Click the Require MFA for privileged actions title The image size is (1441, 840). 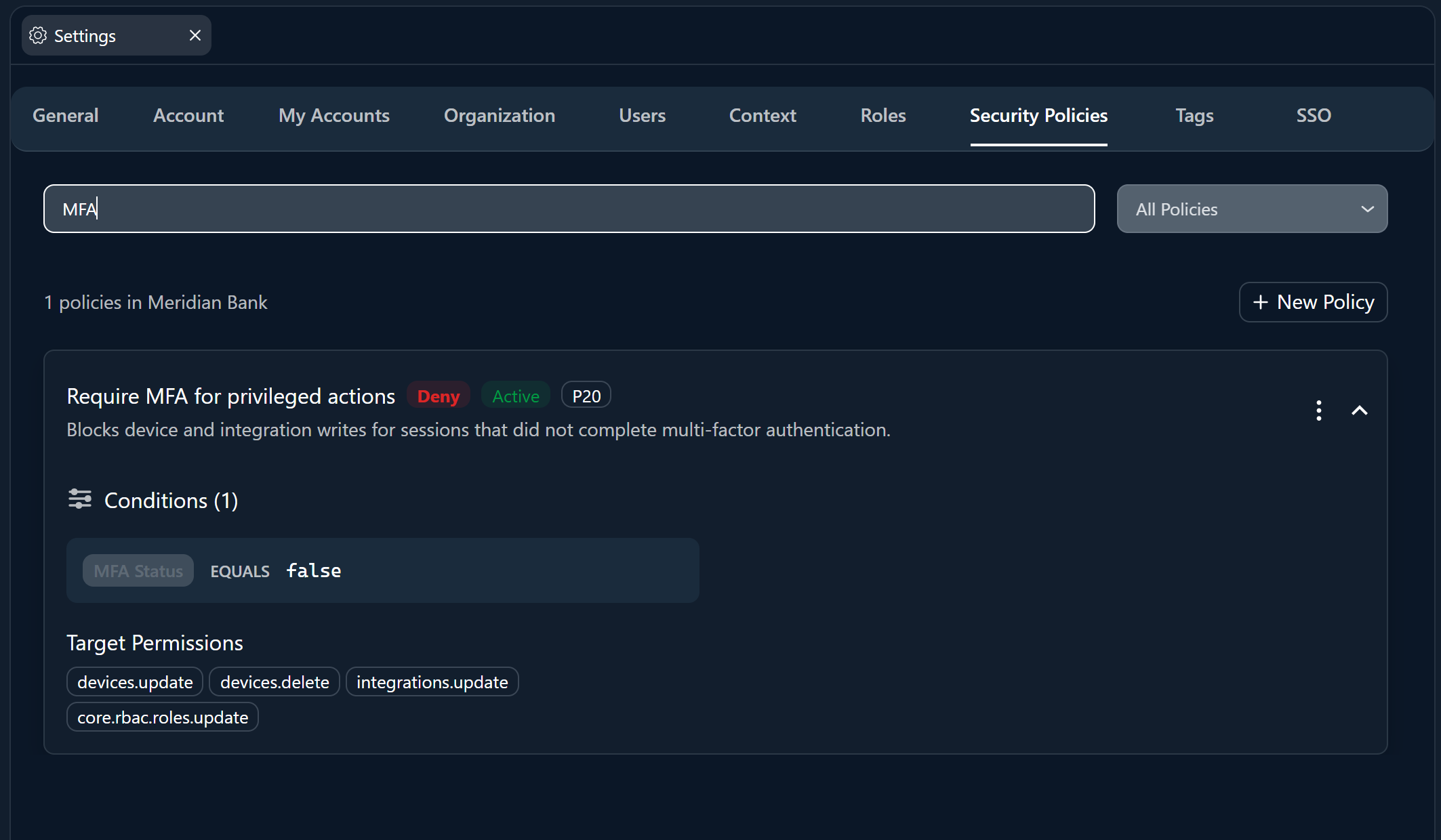[231, 396]
